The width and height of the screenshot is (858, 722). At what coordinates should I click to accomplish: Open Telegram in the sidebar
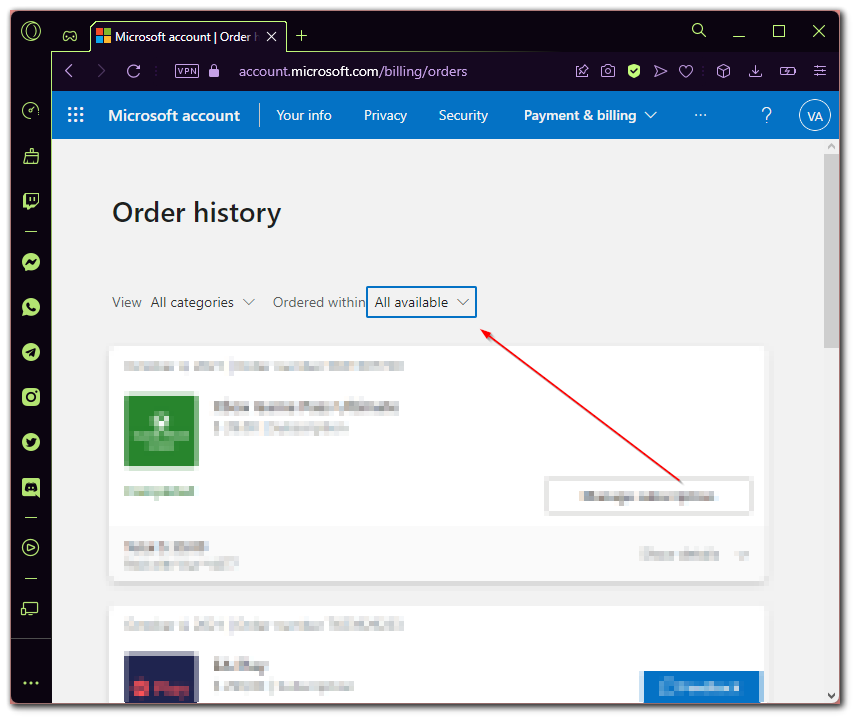31,352
